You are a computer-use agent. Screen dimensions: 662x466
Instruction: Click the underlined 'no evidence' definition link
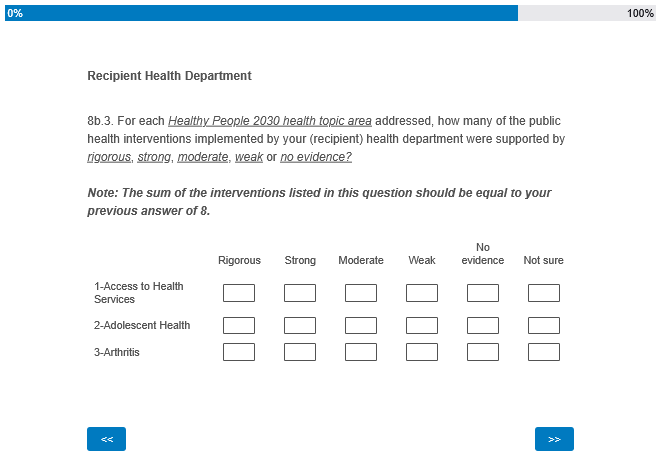(315, 157)
